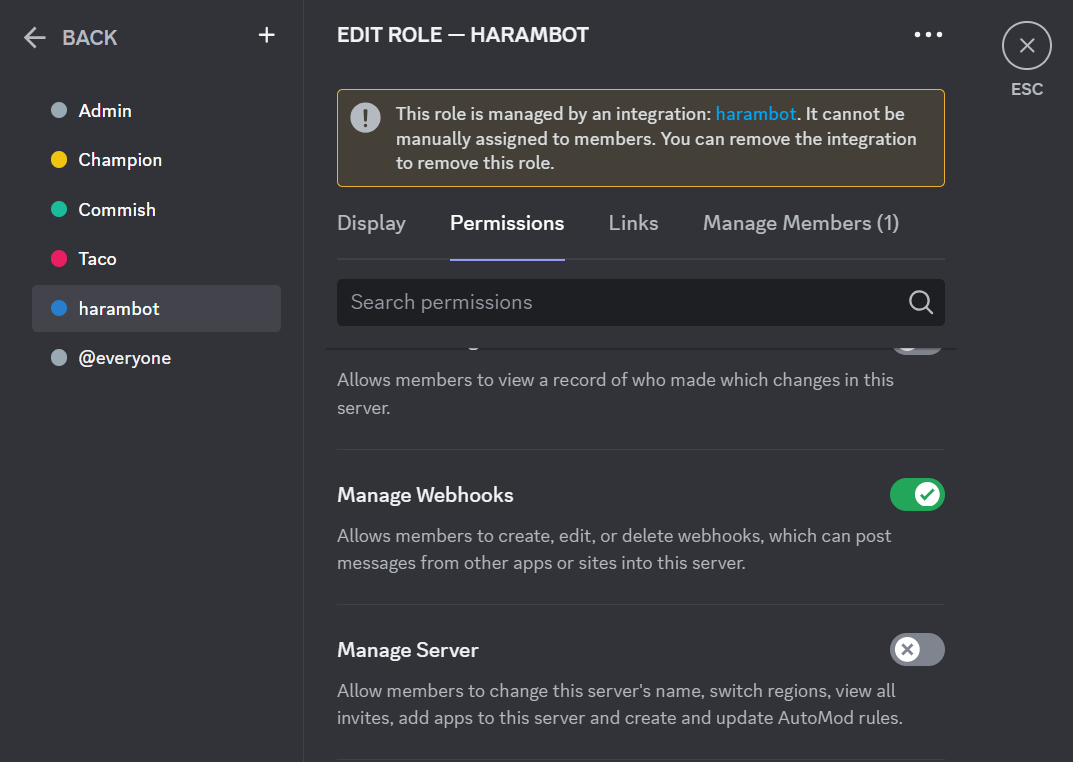
Task: Click the back arrow icon
Action: tap(34, 38)
